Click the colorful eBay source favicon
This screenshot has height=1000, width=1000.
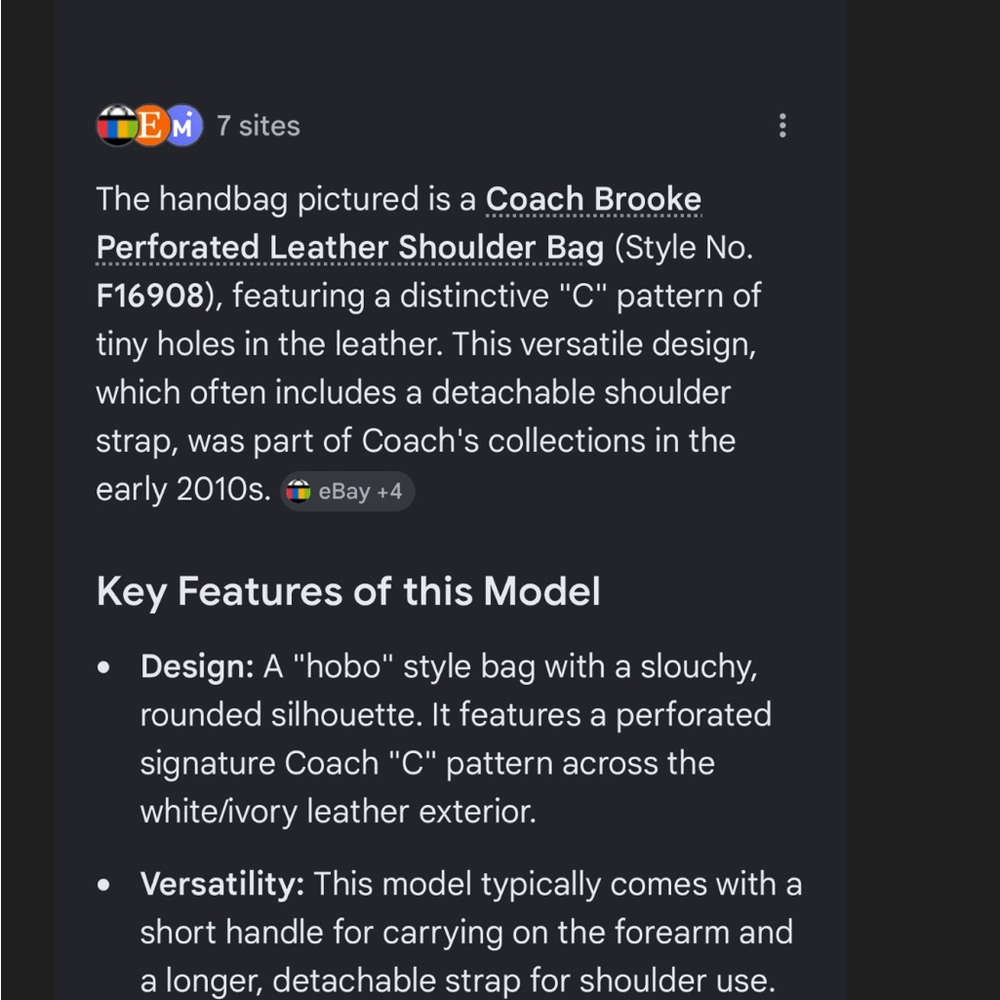click(x=117, y=126)
